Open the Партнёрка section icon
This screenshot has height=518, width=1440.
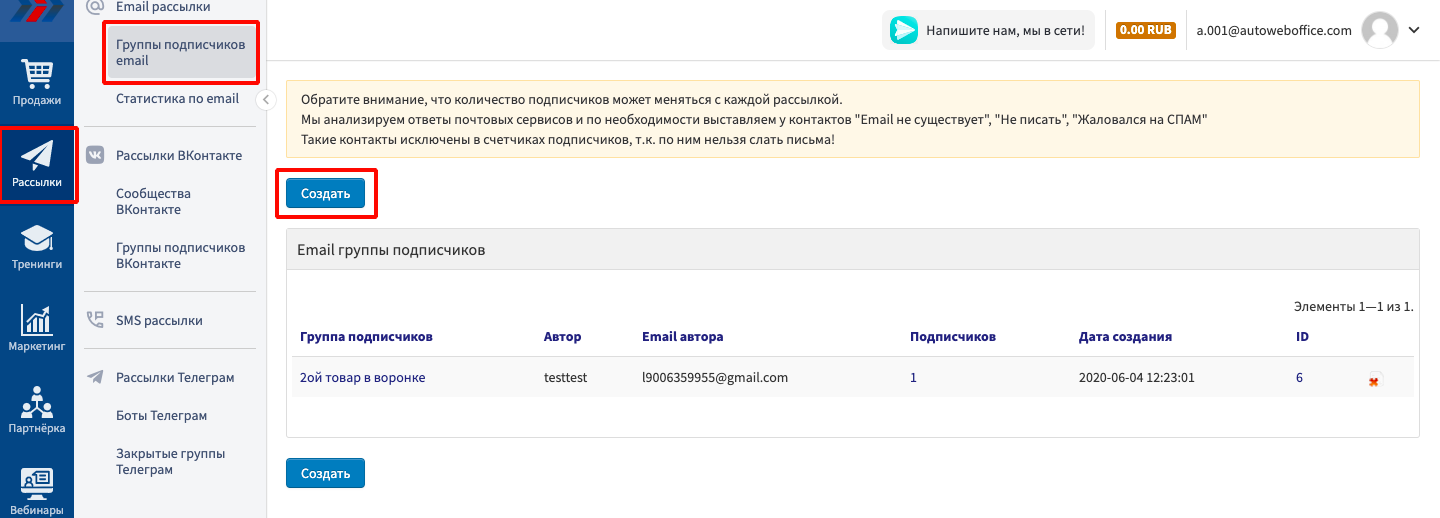coord(37,410)
